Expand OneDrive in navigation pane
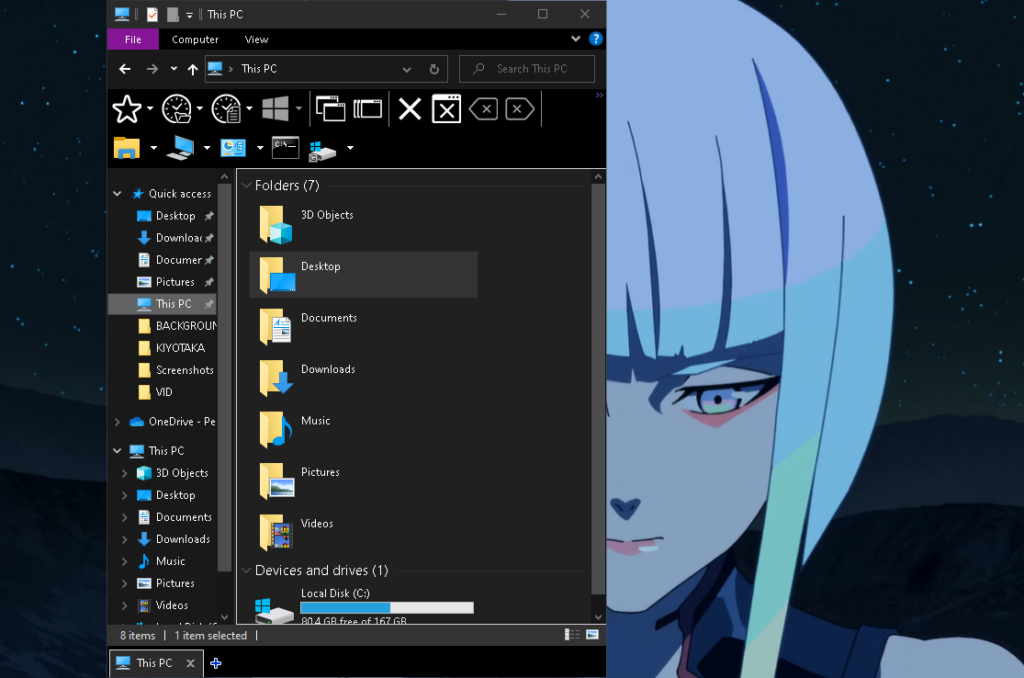The image size is (1024, 678). tap(118, 422)
